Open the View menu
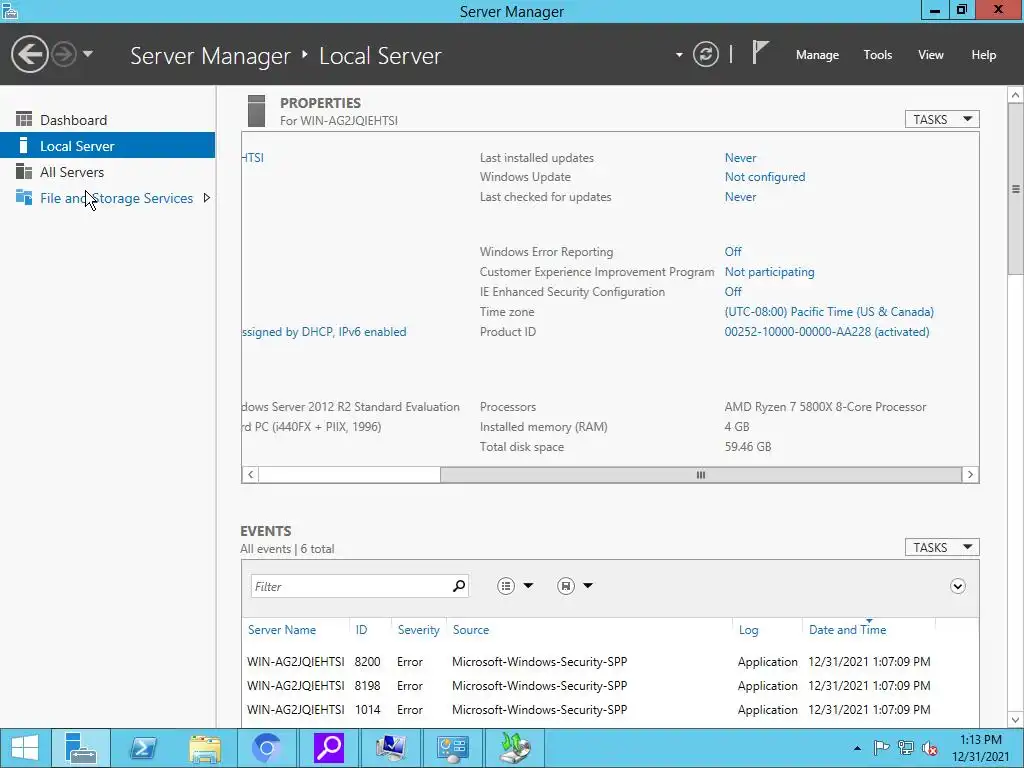 tap(930, 55)
